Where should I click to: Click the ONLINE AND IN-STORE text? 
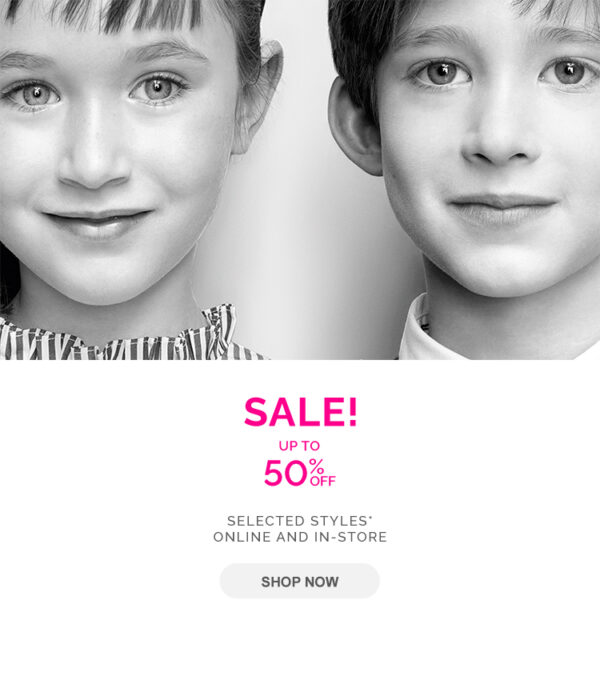tap(300, 537)
